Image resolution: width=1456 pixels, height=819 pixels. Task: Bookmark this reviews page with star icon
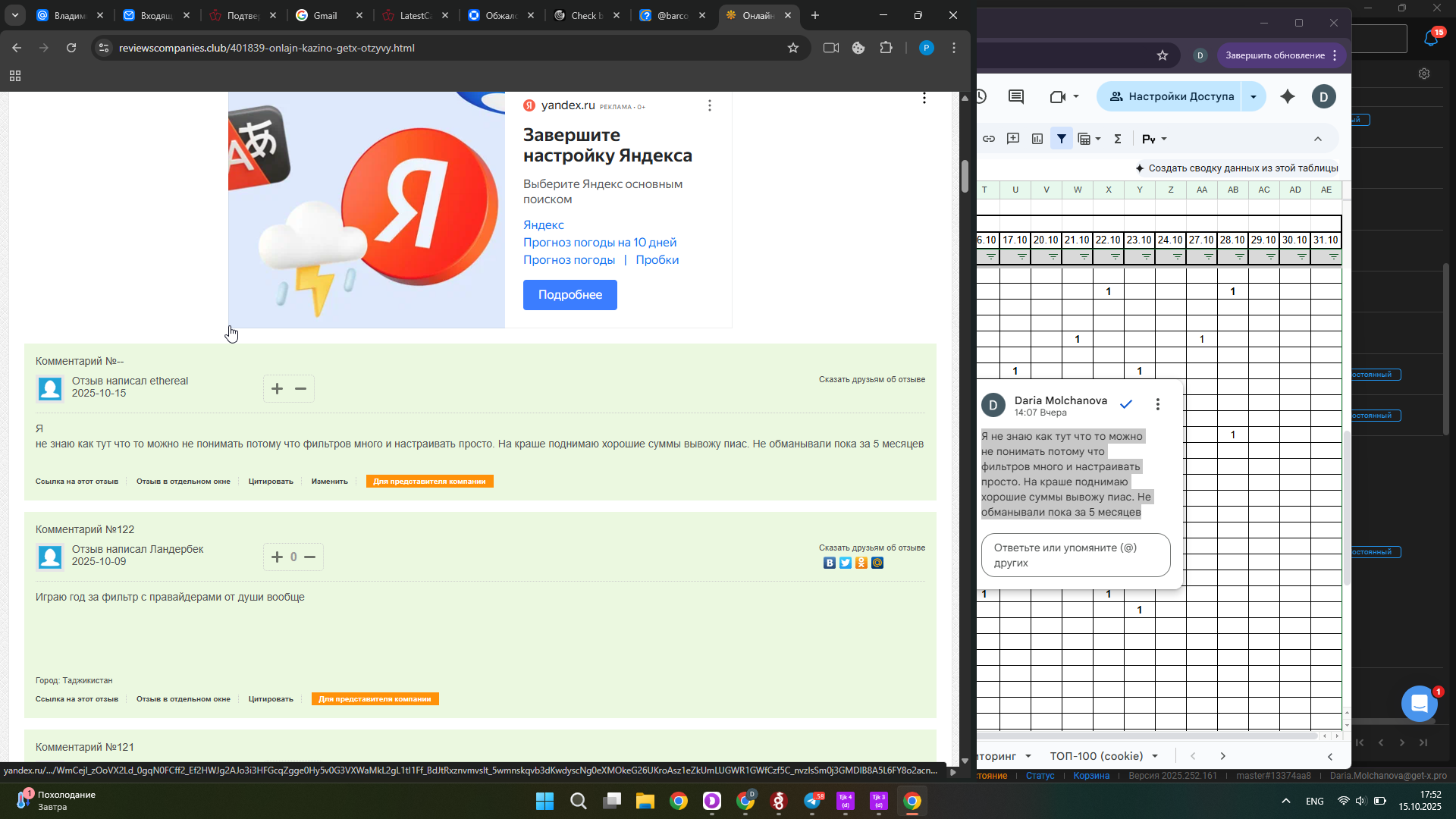click(793, 48)
